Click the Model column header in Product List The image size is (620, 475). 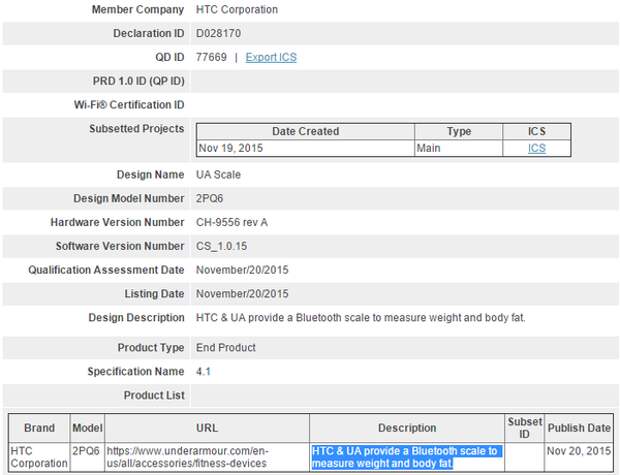pos(87,428)
